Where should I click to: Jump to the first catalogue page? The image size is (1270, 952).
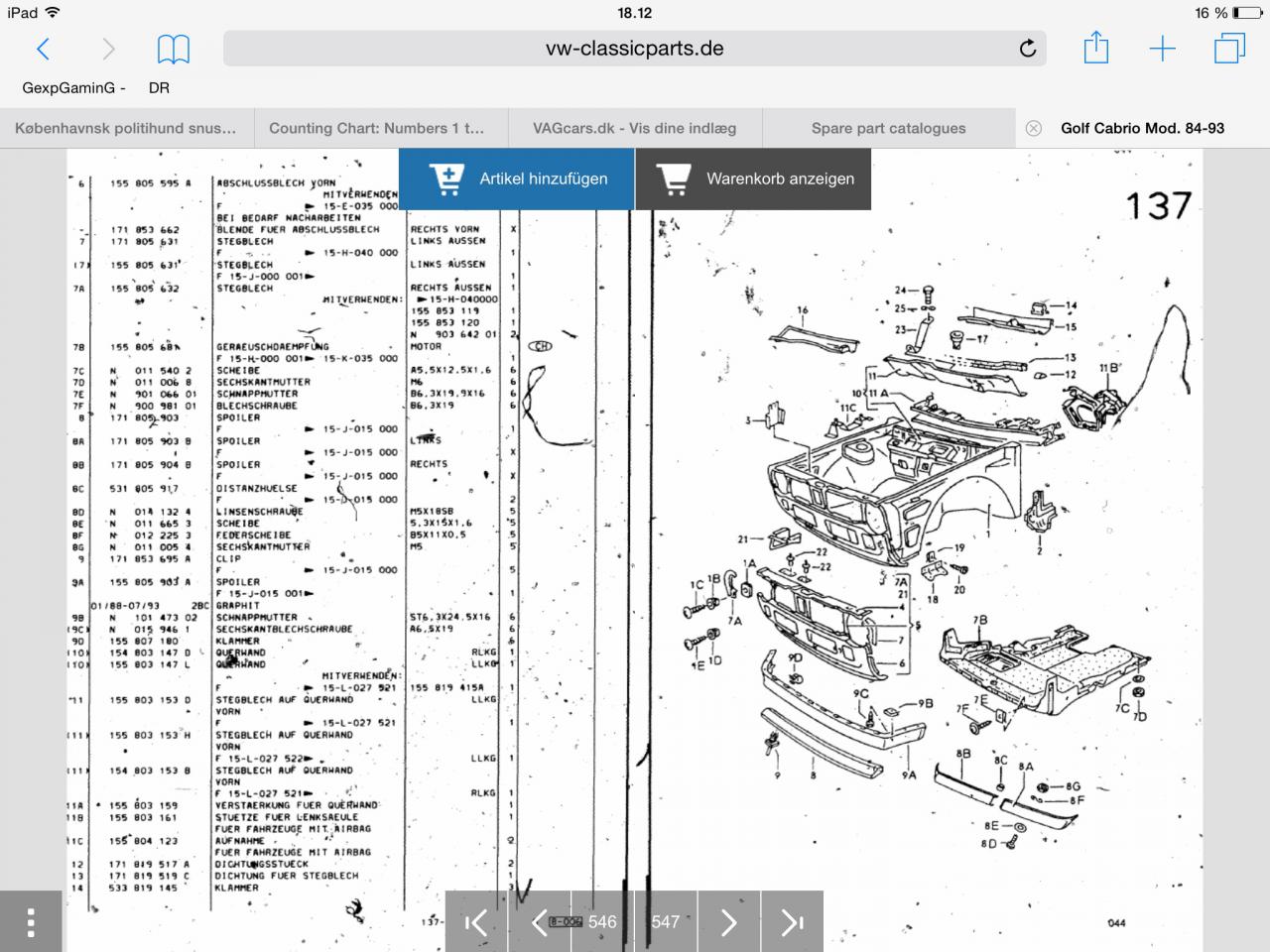pos(476,922)
